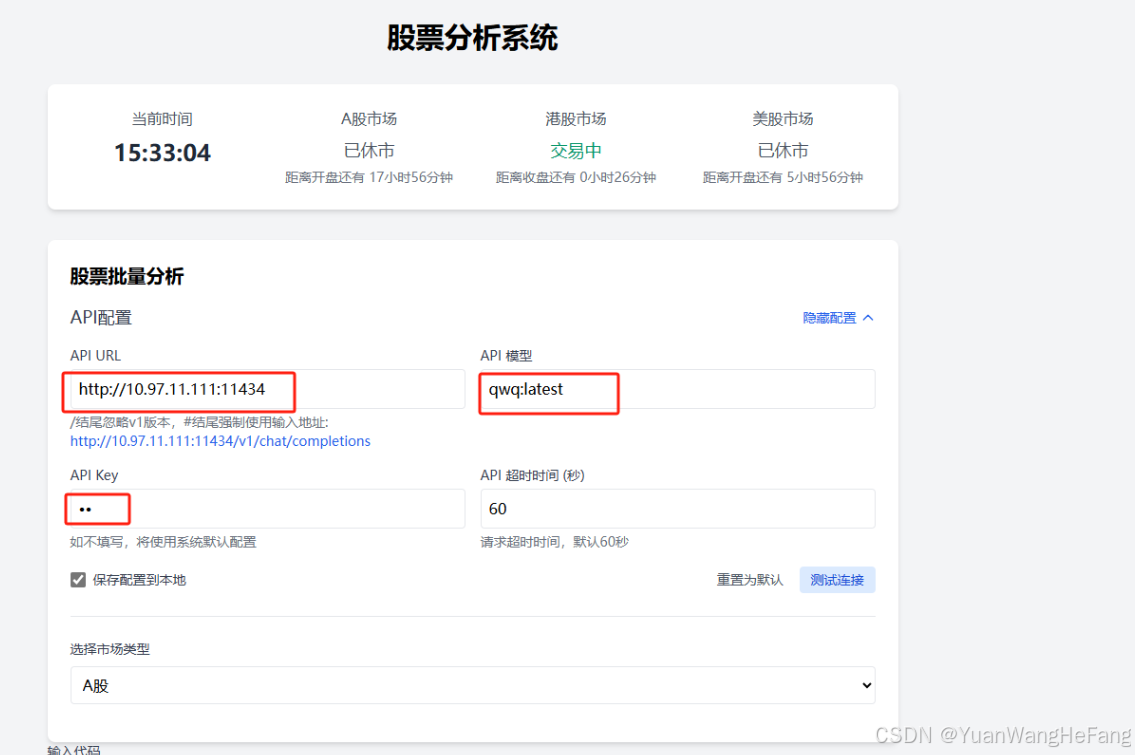1135x755 pixels.
Task: Click the 交易中 status under 港股市场
Action: click(575, 150)
